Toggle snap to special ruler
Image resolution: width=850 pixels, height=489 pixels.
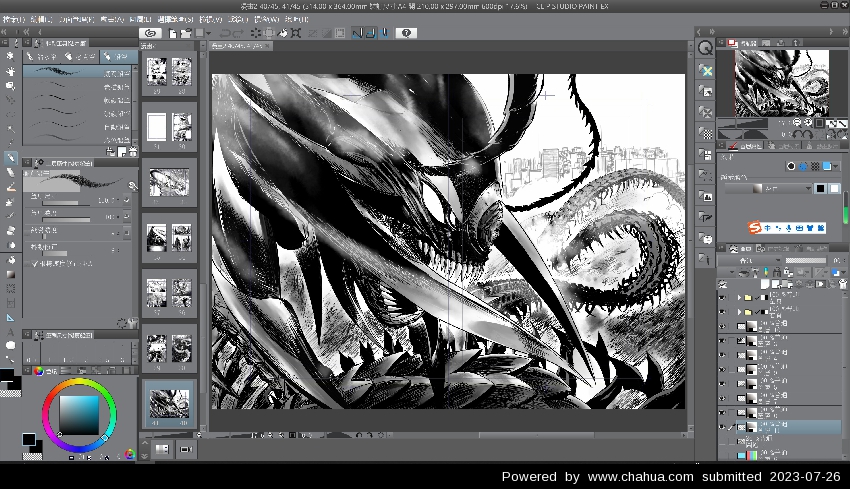(x=371, y=33)
